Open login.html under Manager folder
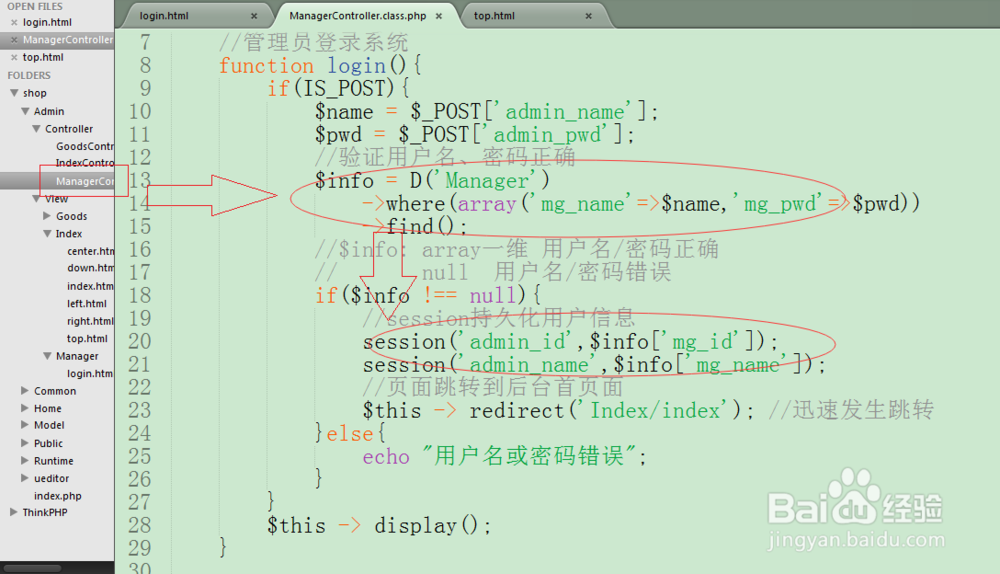The width and height of the screenshot is (1000, 574). 90,374
